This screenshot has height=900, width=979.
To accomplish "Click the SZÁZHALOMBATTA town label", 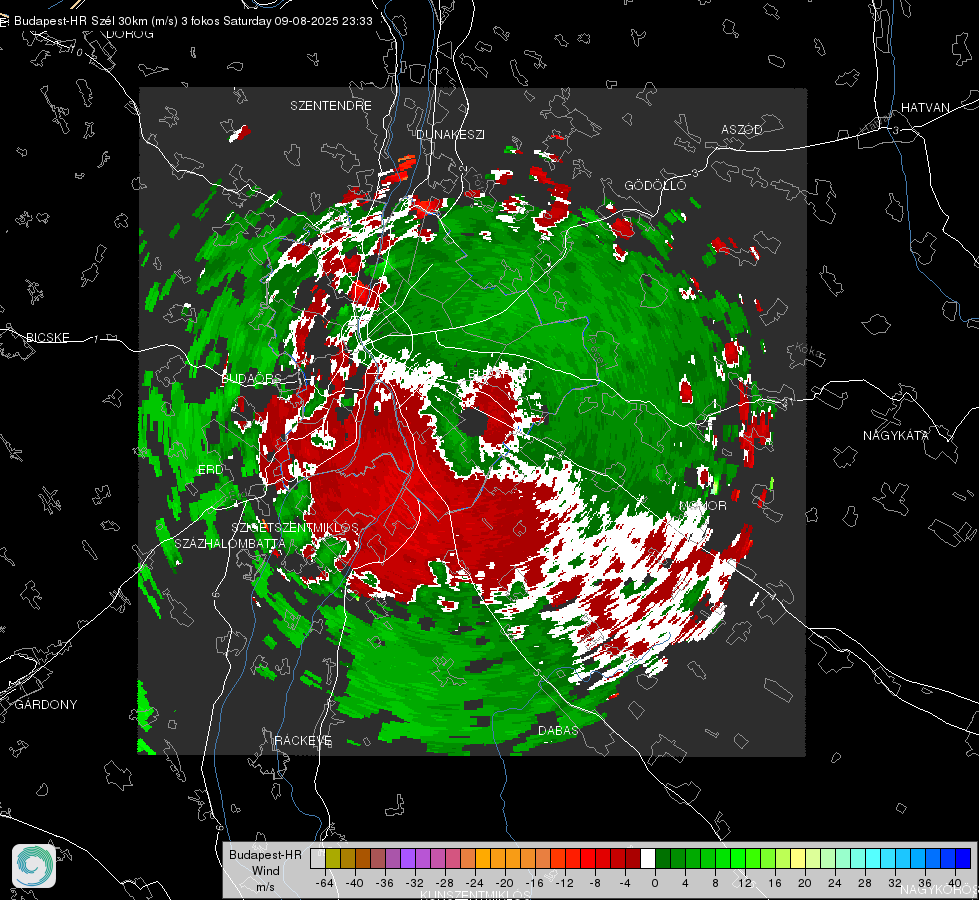I will coord(230,543).
